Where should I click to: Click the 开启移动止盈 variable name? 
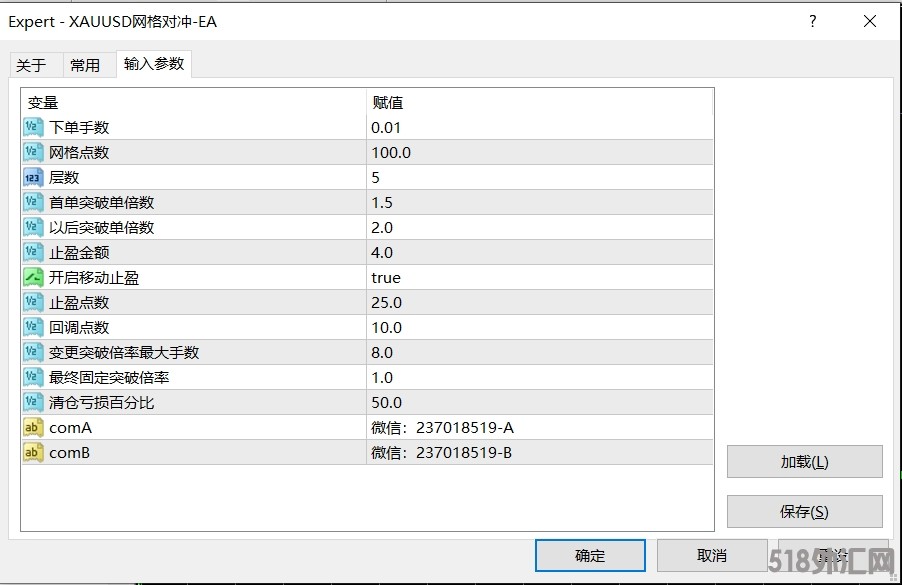[x=94, y=277]
